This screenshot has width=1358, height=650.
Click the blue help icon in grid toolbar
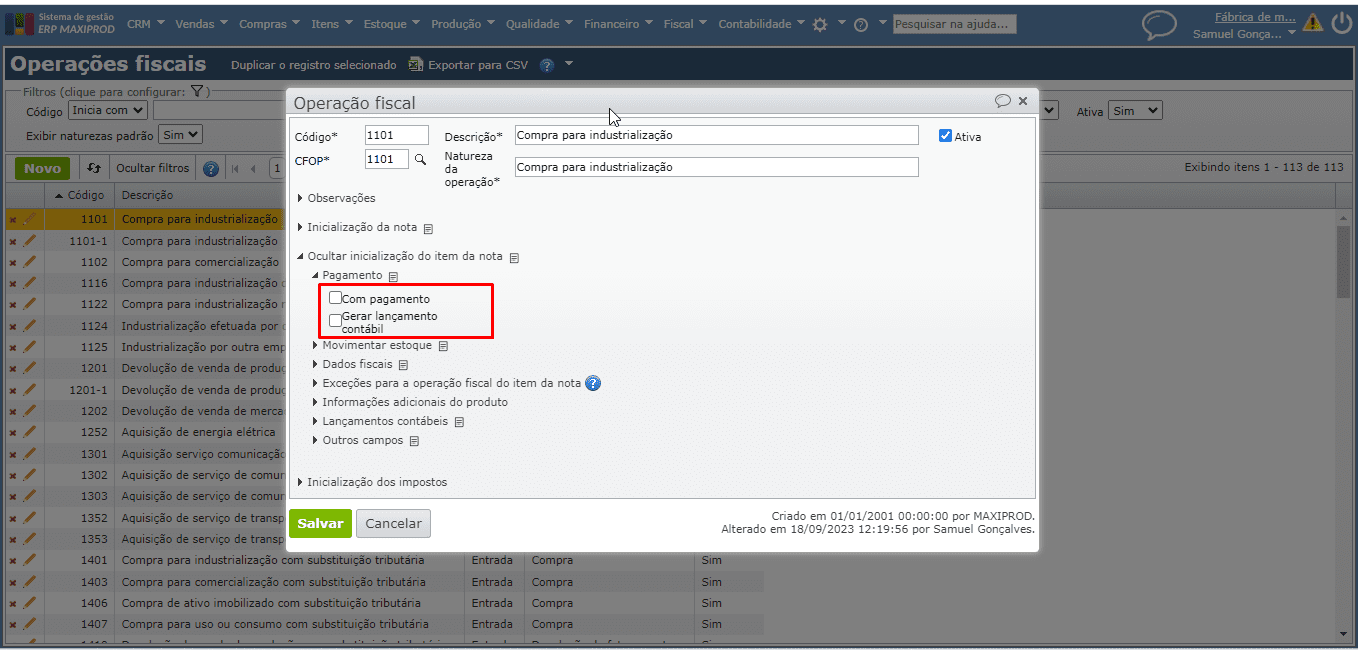click(211, 168)
